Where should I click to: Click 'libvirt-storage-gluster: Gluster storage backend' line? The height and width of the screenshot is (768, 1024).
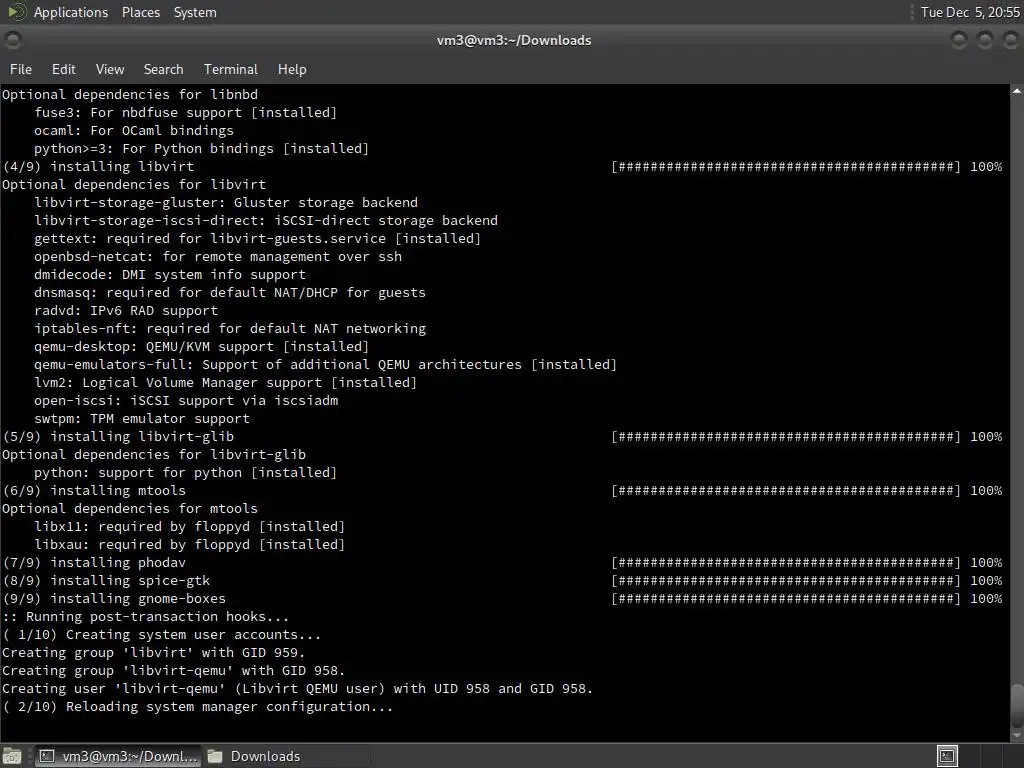[x=226, y=202]
